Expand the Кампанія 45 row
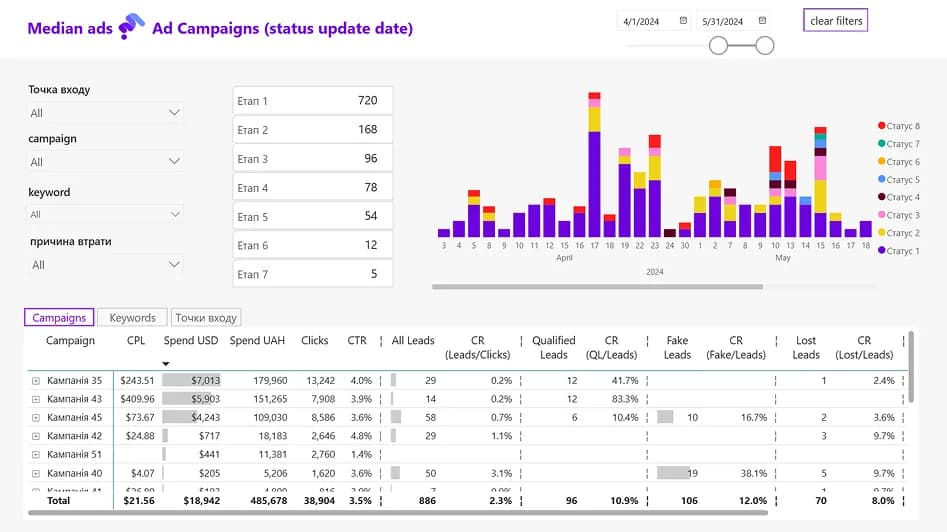The height and width of the screenshot is (532, 947). point(36,417)
